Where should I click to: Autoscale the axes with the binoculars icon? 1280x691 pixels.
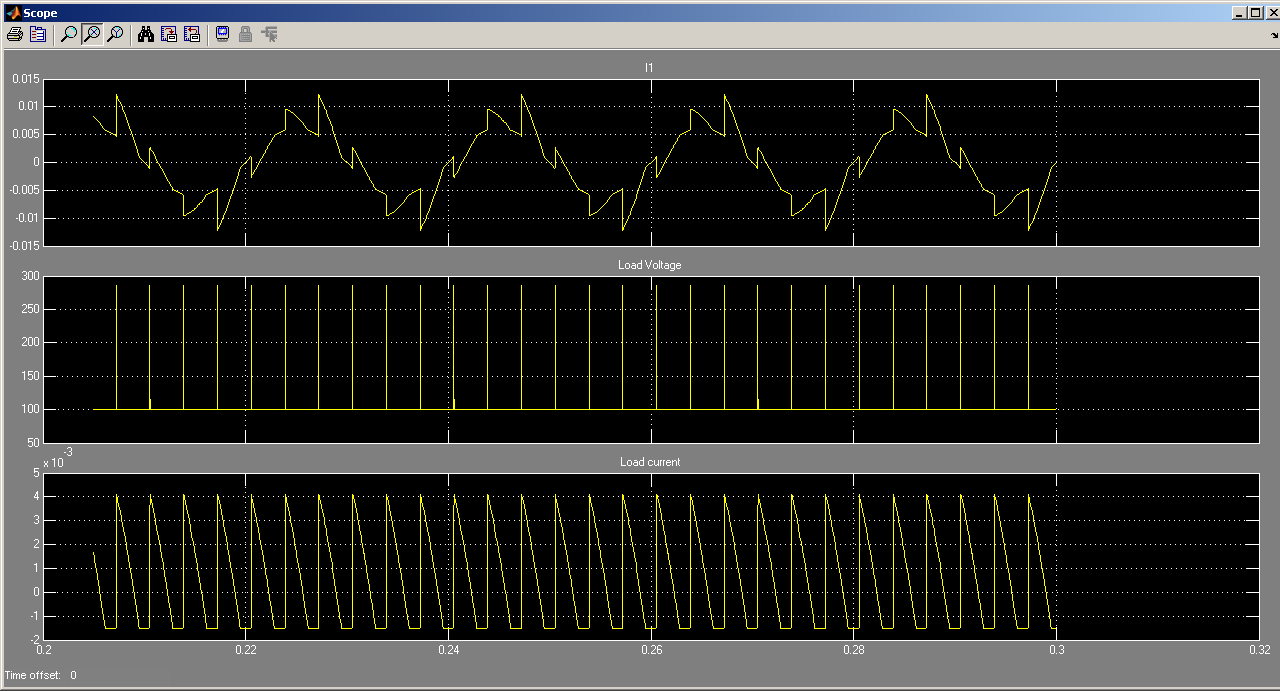tap(146, 34)
